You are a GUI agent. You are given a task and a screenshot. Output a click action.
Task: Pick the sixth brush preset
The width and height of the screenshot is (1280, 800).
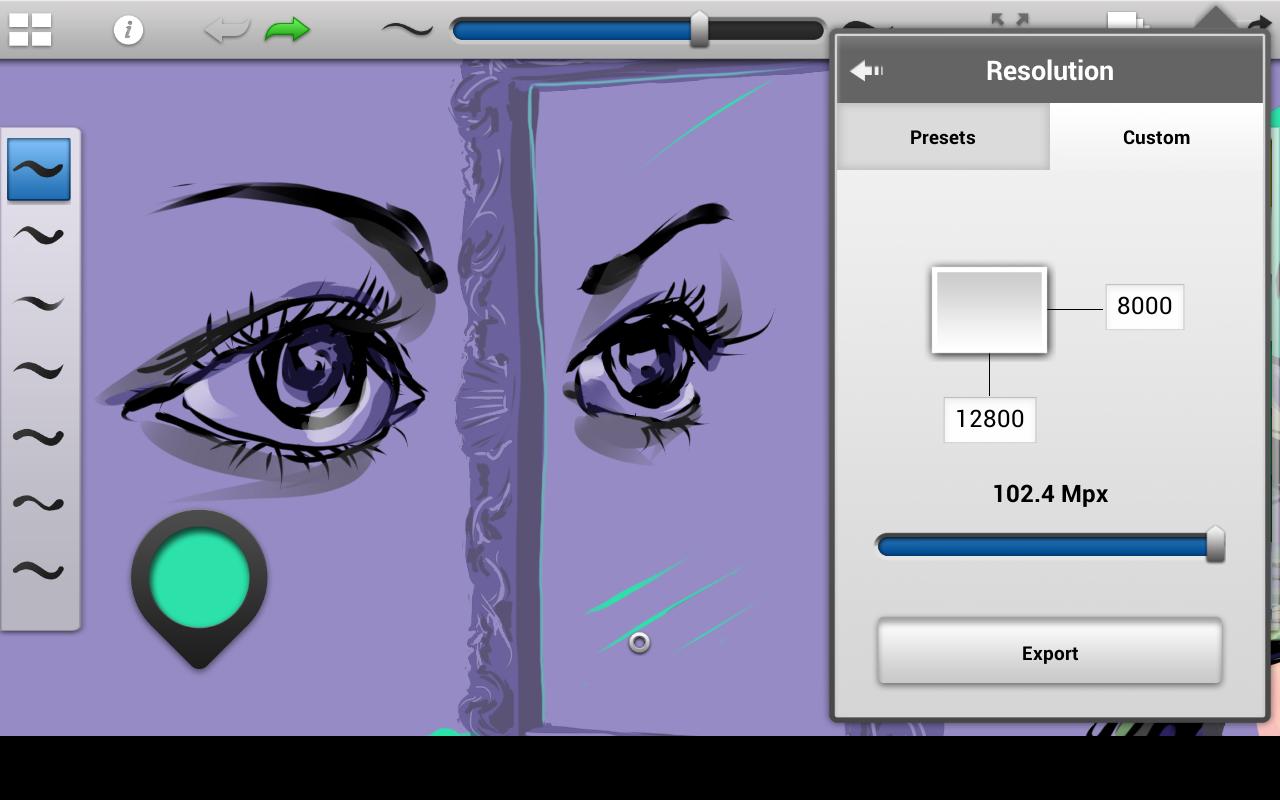(x=39, y=503)
